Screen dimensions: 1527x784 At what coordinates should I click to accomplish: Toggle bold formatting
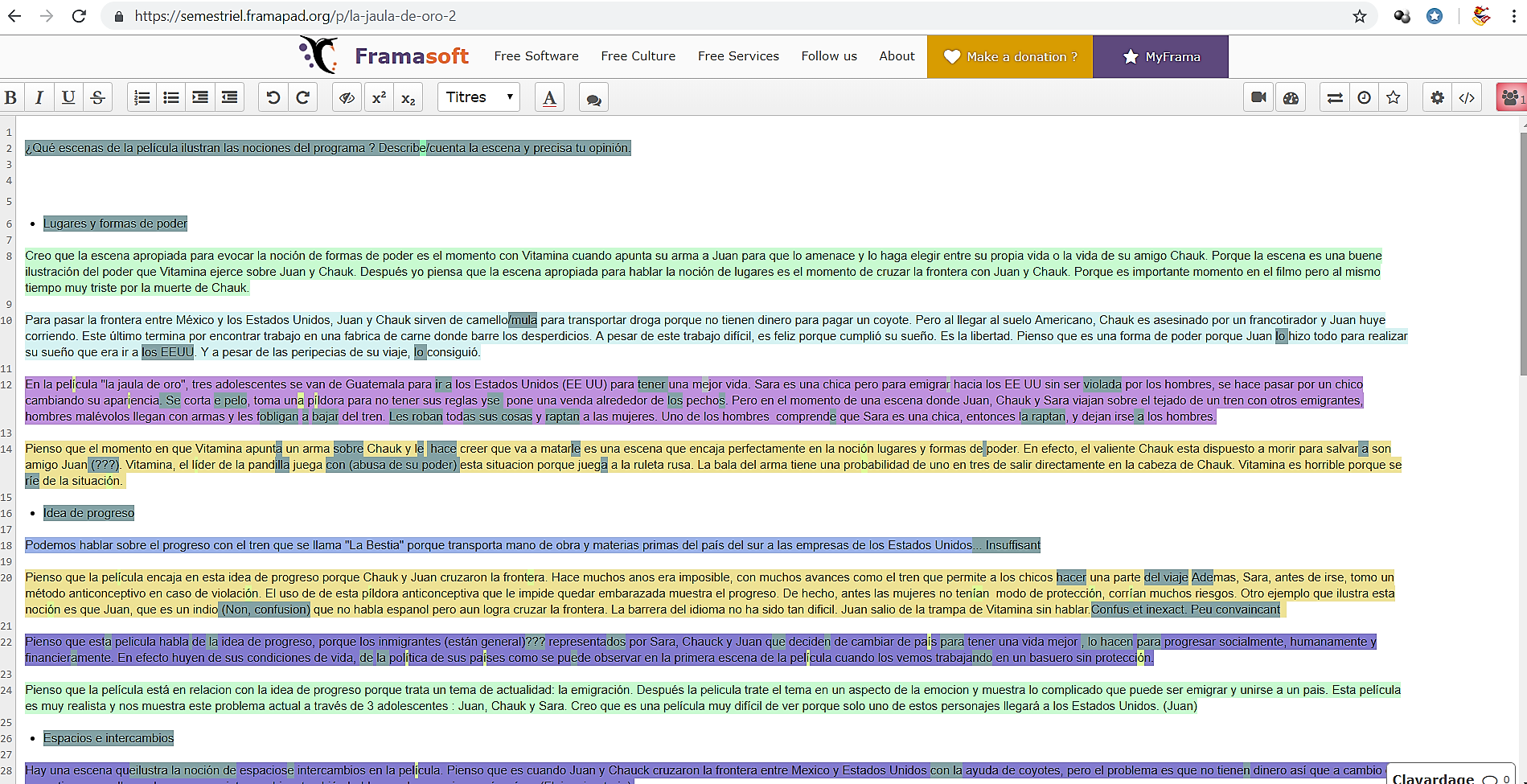tap(11, 98)
